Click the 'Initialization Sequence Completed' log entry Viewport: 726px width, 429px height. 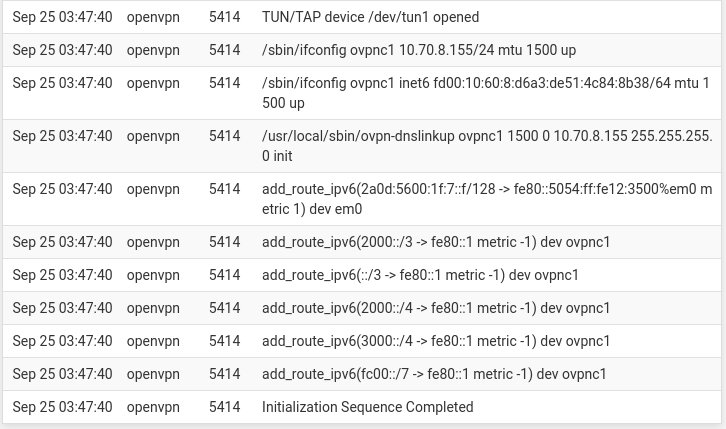[x=368, y=407]
